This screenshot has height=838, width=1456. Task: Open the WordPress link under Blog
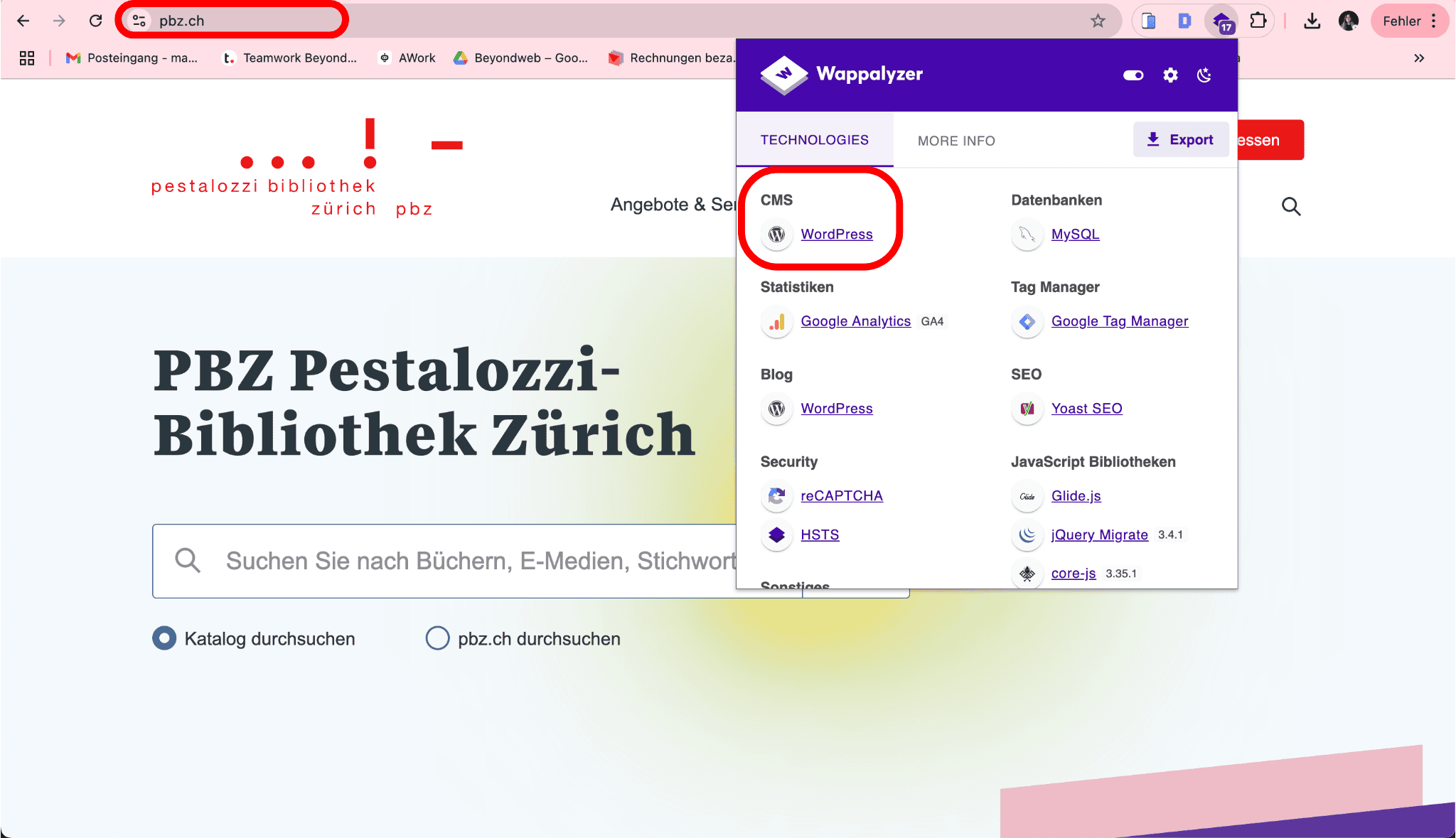(837, 409)
